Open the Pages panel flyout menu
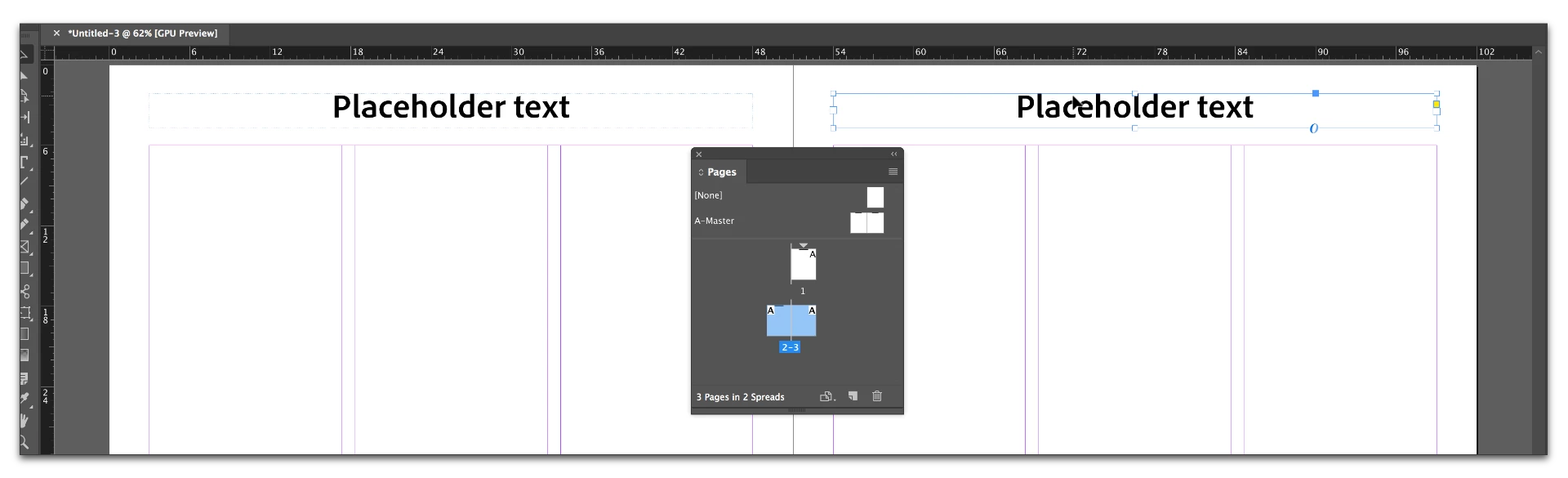The image size is (1568, 478). 893,172
